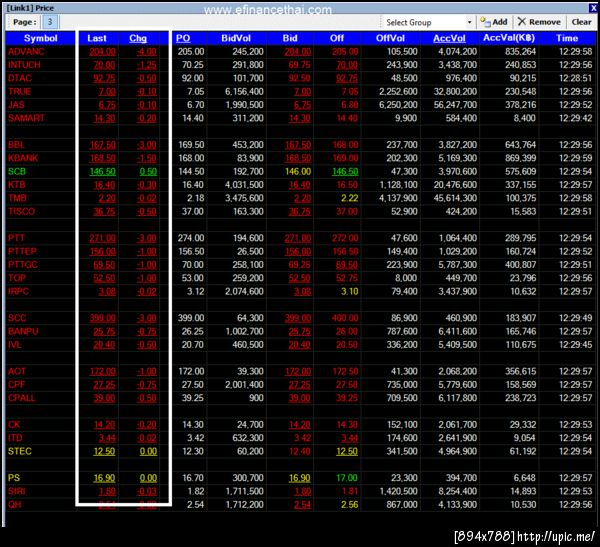The width and height of the screenshot is (600, 547).
Task: Select the SCC symbol
Action: coord(17,318)
